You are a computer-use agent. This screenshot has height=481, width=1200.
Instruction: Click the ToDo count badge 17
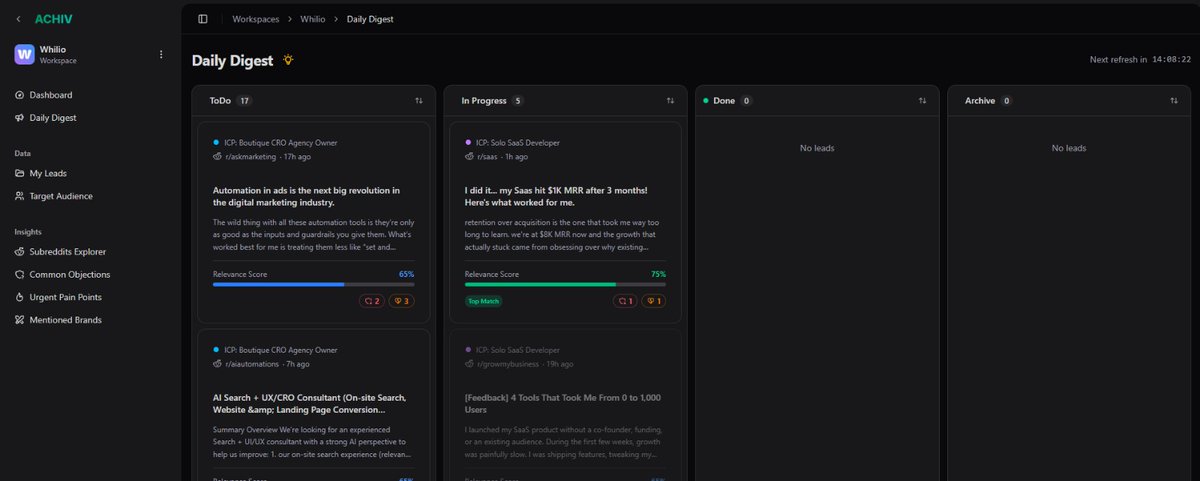pyautogui.click(x=244, y=101)
